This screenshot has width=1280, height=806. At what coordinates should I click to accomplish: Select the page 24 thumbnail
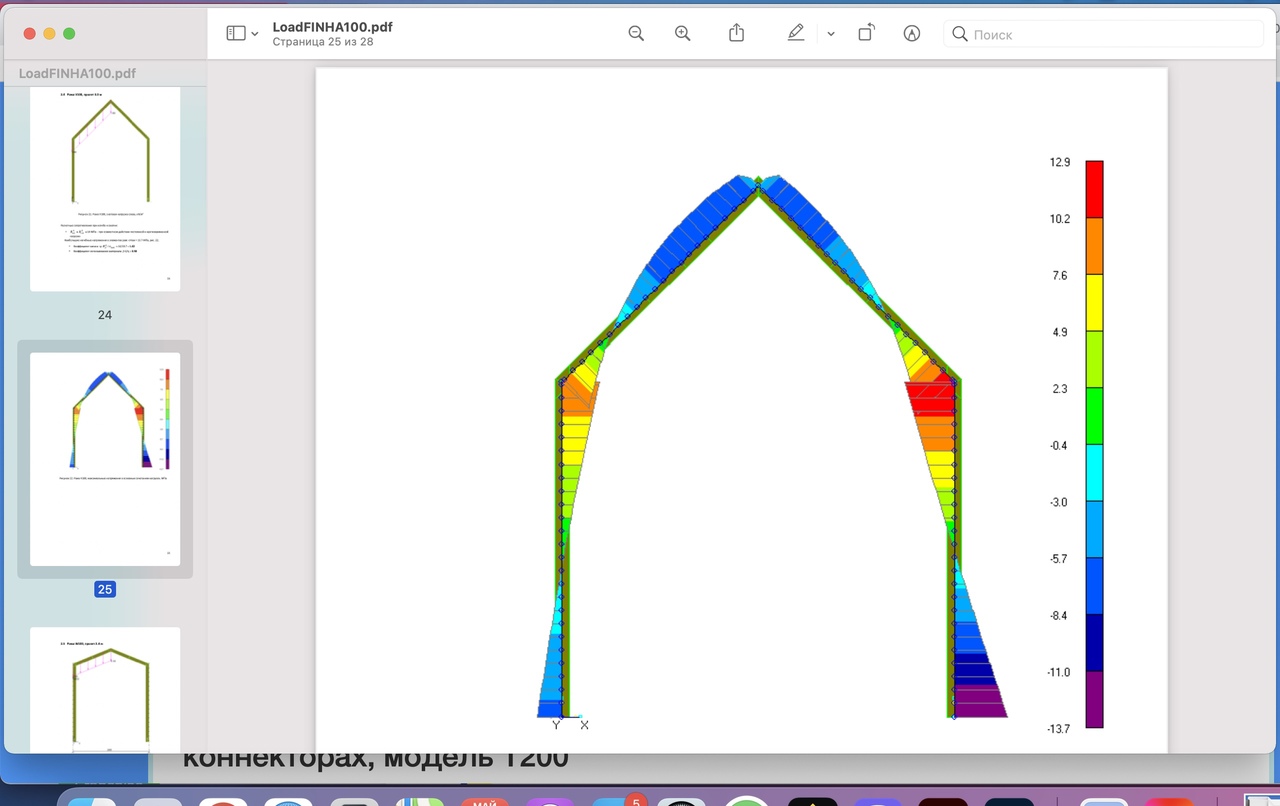105,189
